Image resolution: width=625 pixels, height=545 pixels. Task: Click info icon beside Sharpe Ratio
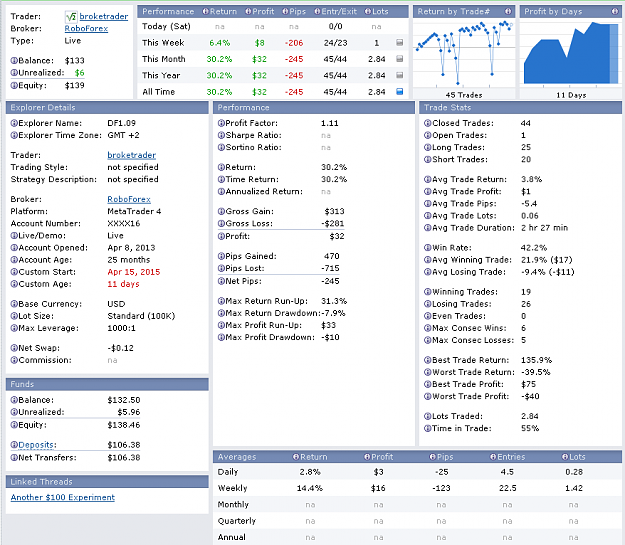click(221, 135)
